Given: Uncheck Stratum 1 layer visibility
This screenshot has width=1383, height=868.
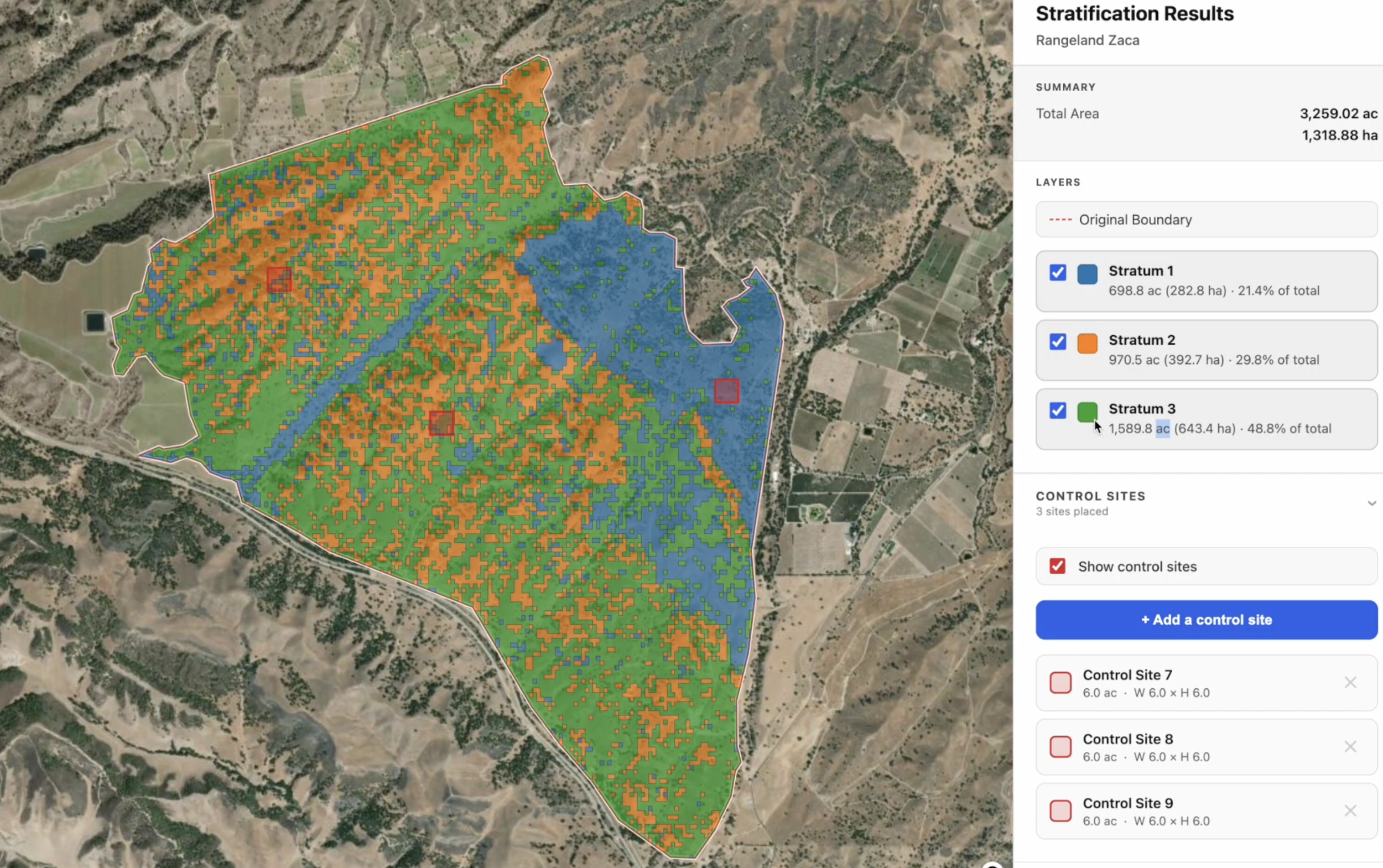Looking at the screenshot, I should pyautogui.click(x=1058, y=272).
